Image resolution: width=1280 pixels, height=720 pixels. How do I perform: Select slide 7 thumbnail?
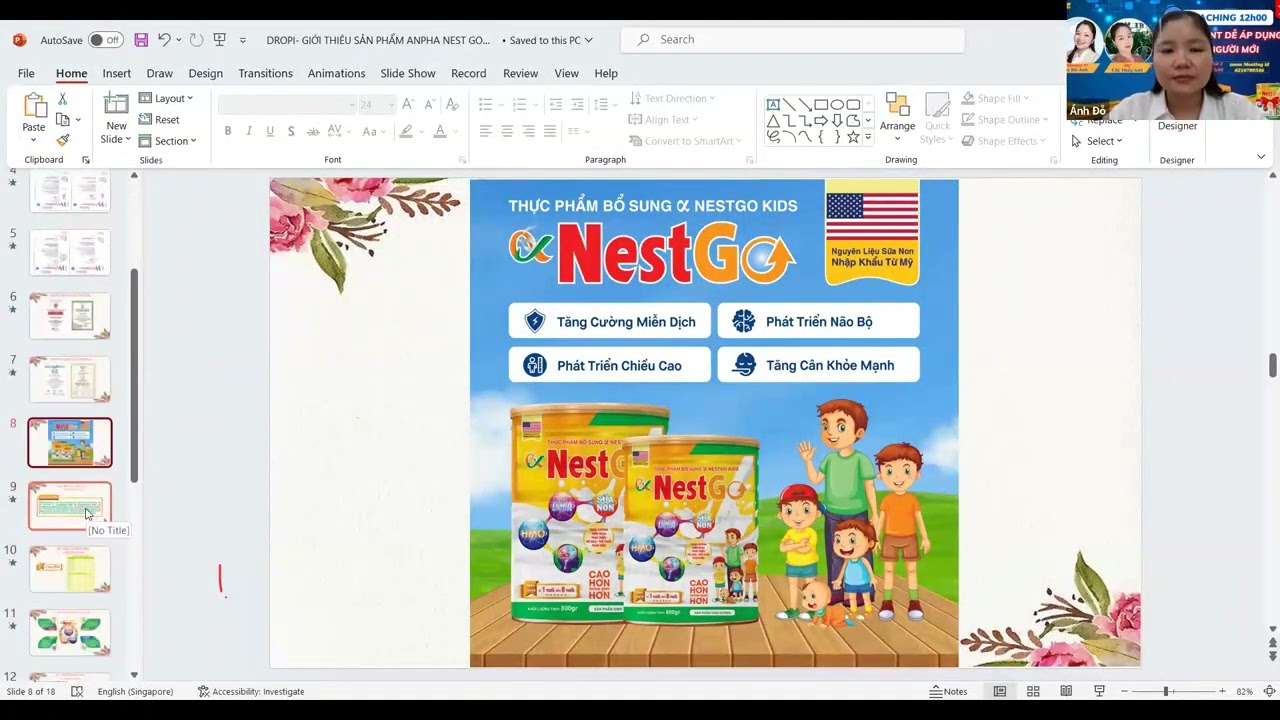[x=70, y=379]
